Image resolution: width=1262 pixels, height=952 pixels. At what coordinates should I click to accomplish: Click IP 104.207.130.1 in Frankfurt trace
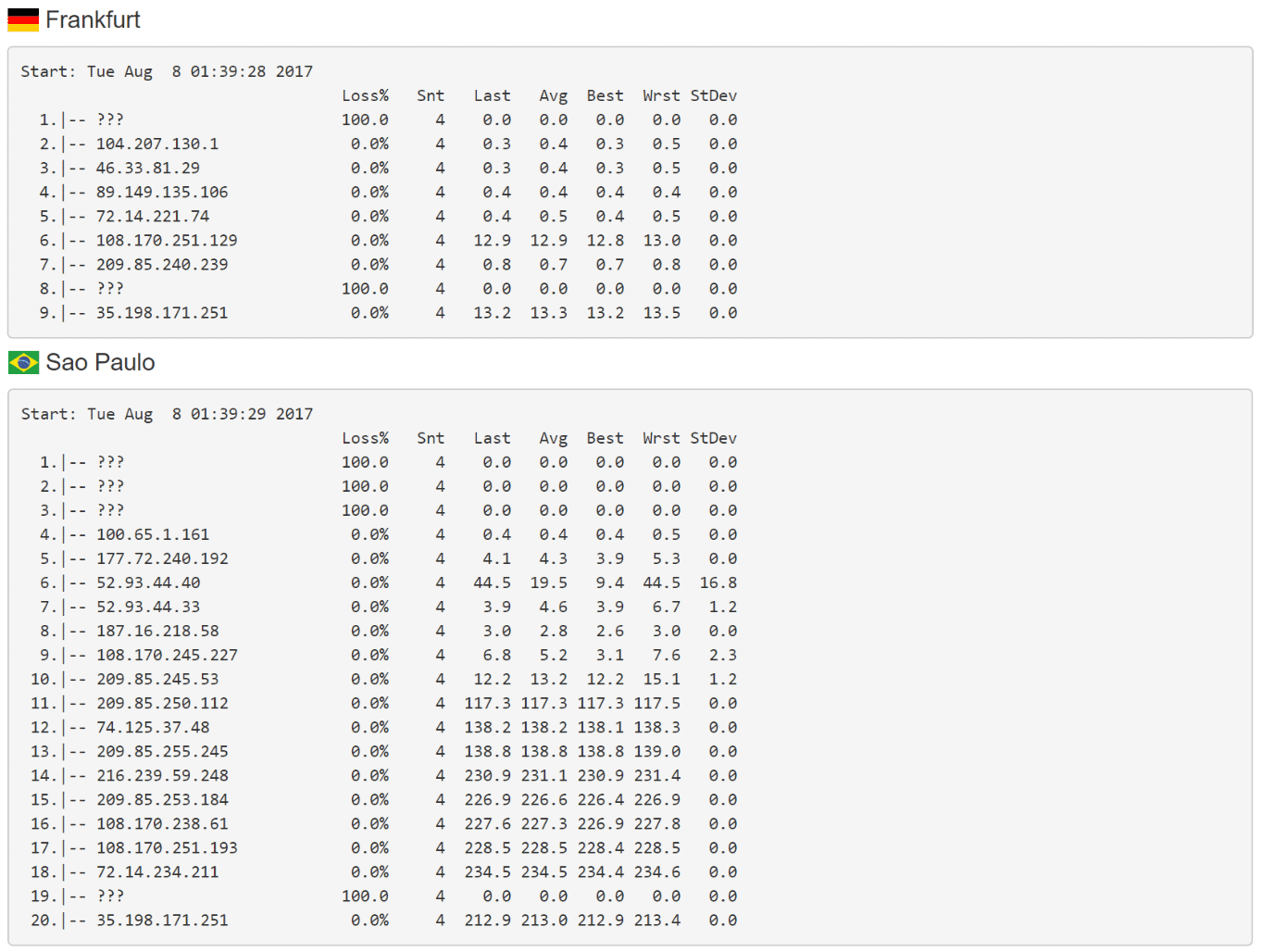[x=157, y=144]
